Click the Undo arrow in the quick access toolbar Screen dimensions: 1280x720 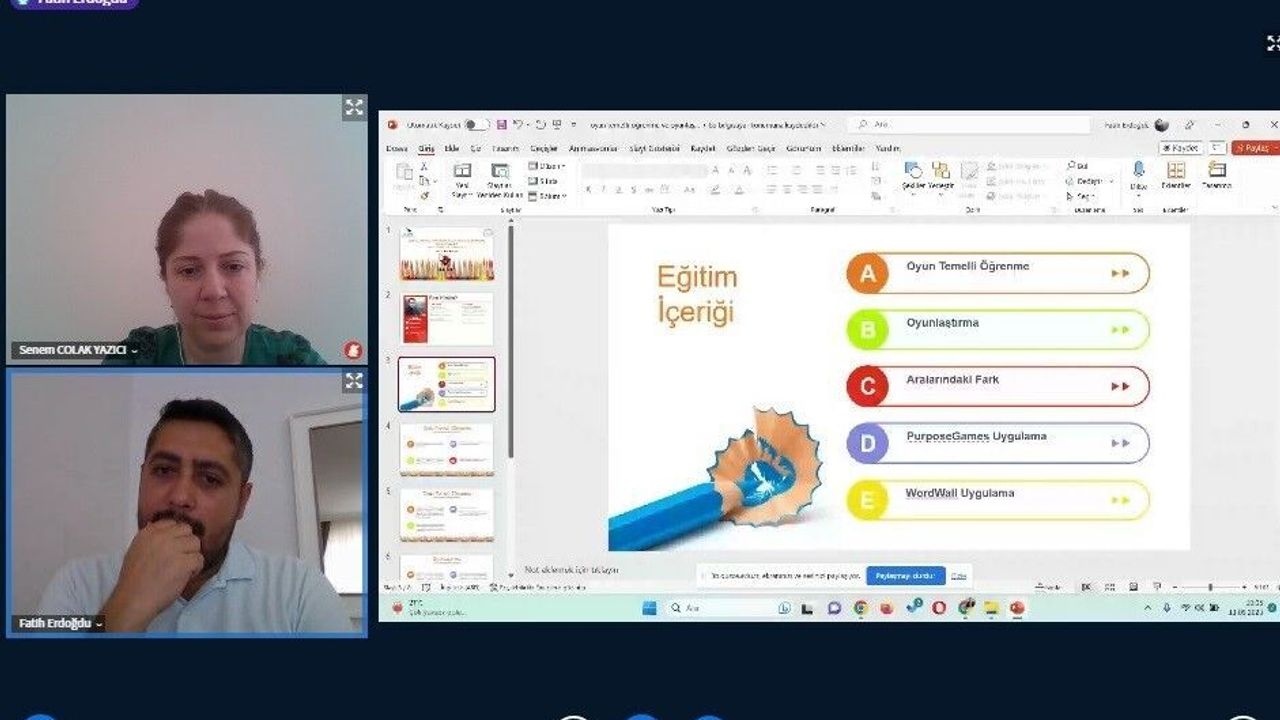point(518,125)
